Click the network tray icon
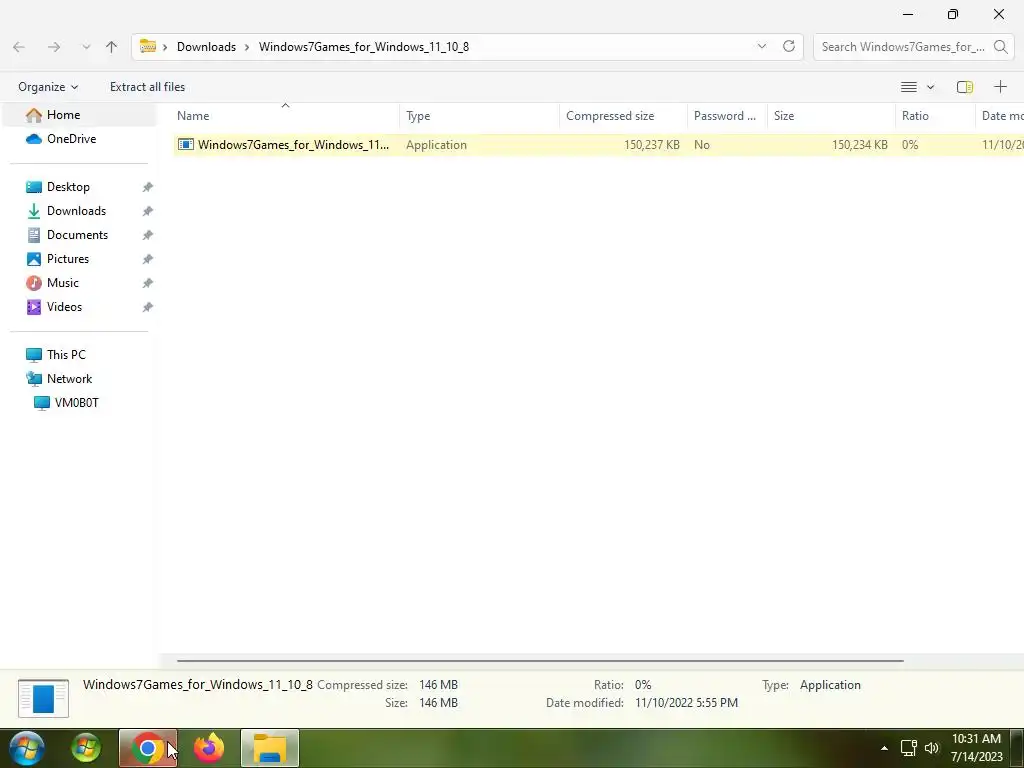Screen dimensions: 1024x768 (x=908, y=748)
